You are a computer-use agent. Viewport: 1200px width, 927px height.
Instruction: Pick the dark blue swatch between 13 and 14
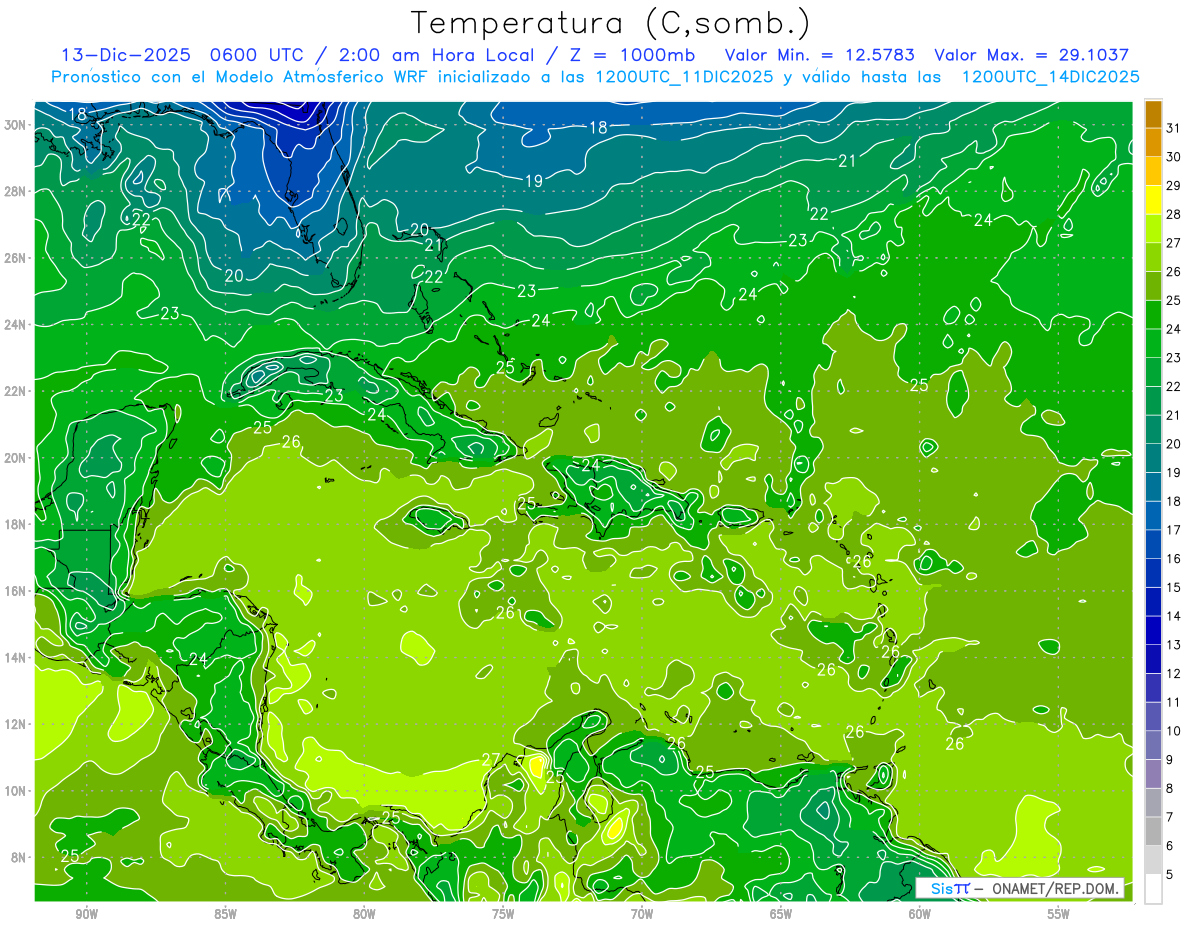[x=1153, y=630]
